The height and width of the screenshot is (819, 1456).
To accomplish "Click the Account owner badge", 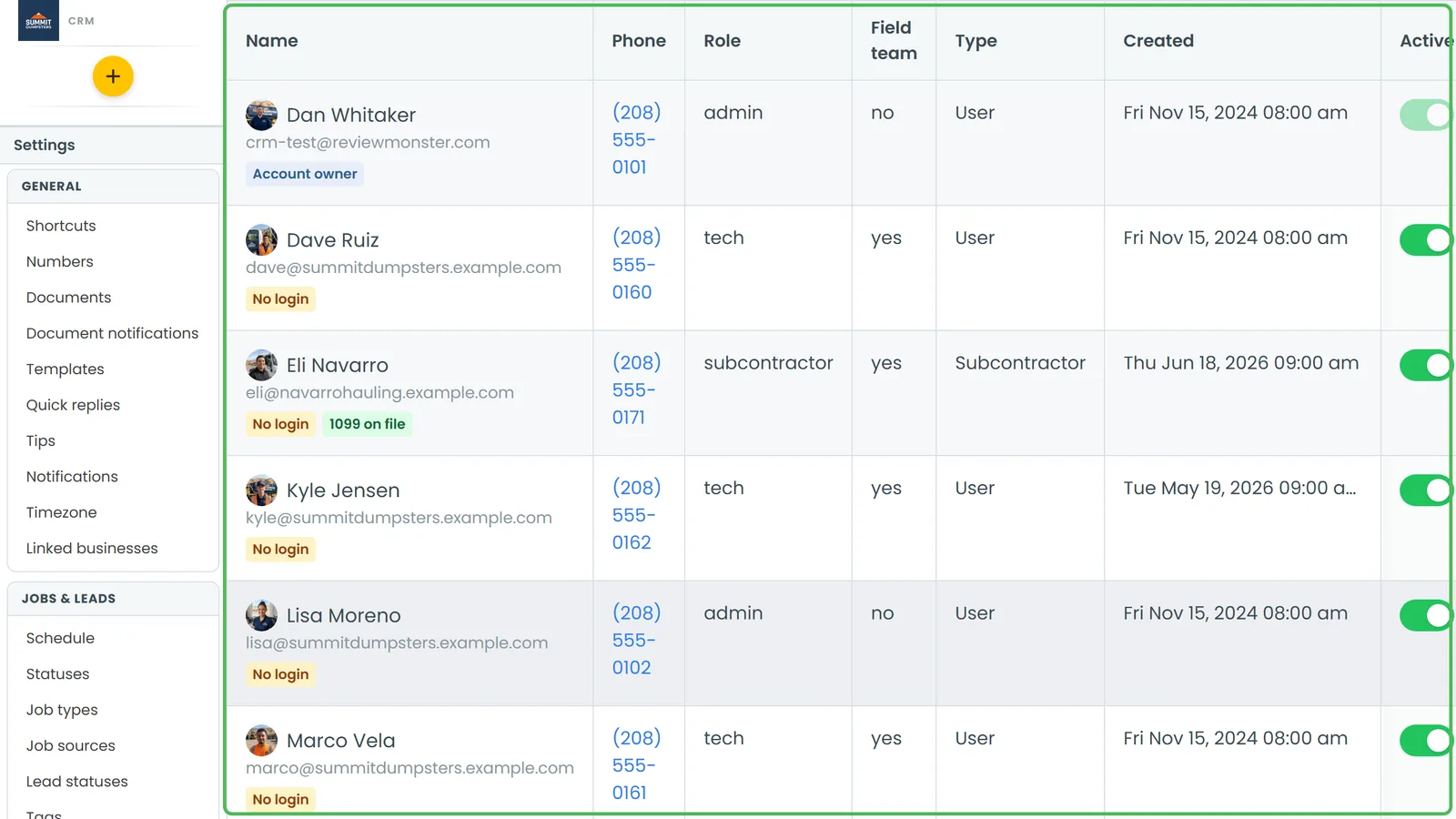I will pos(305,174).
